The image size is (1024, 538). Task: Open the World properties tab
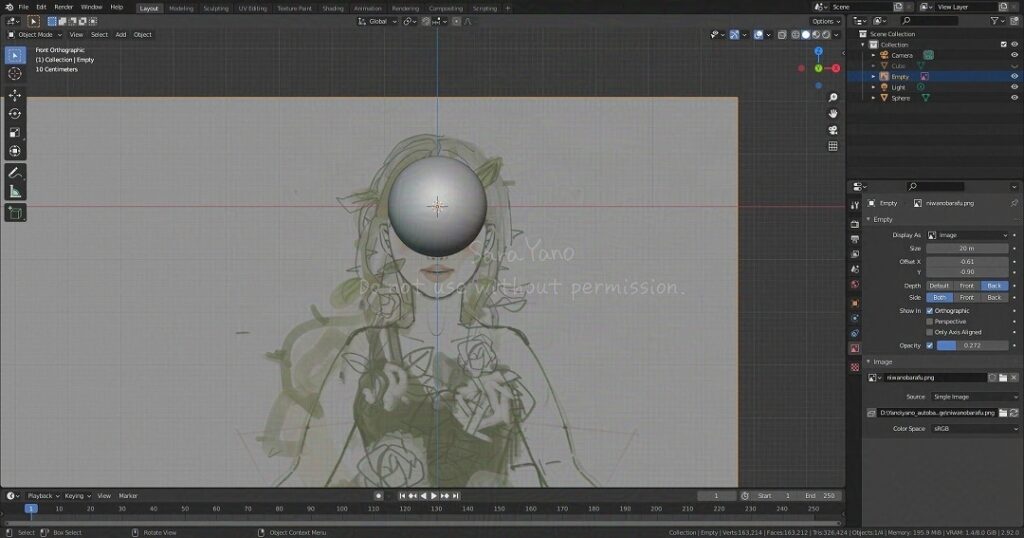(855, 285)
